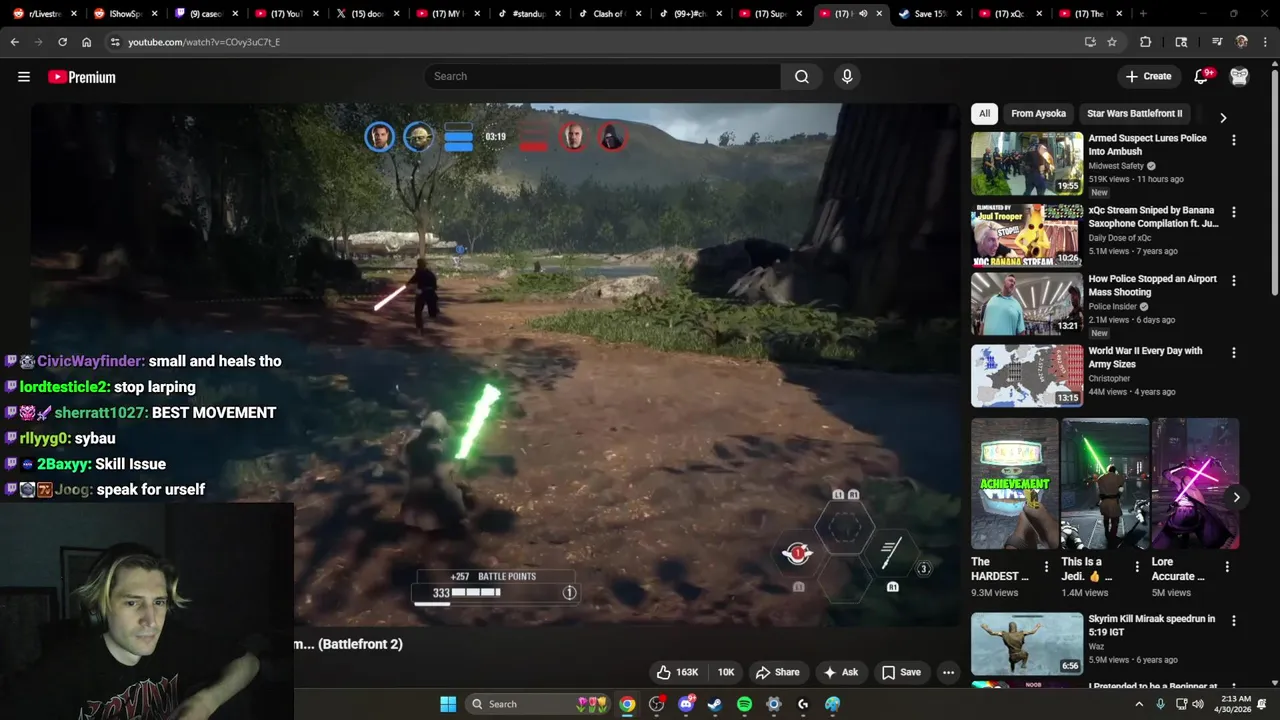Screen dimensions: 1280x720
Task: Open the account avatar menu
Action: click(x=1239, y=76)
